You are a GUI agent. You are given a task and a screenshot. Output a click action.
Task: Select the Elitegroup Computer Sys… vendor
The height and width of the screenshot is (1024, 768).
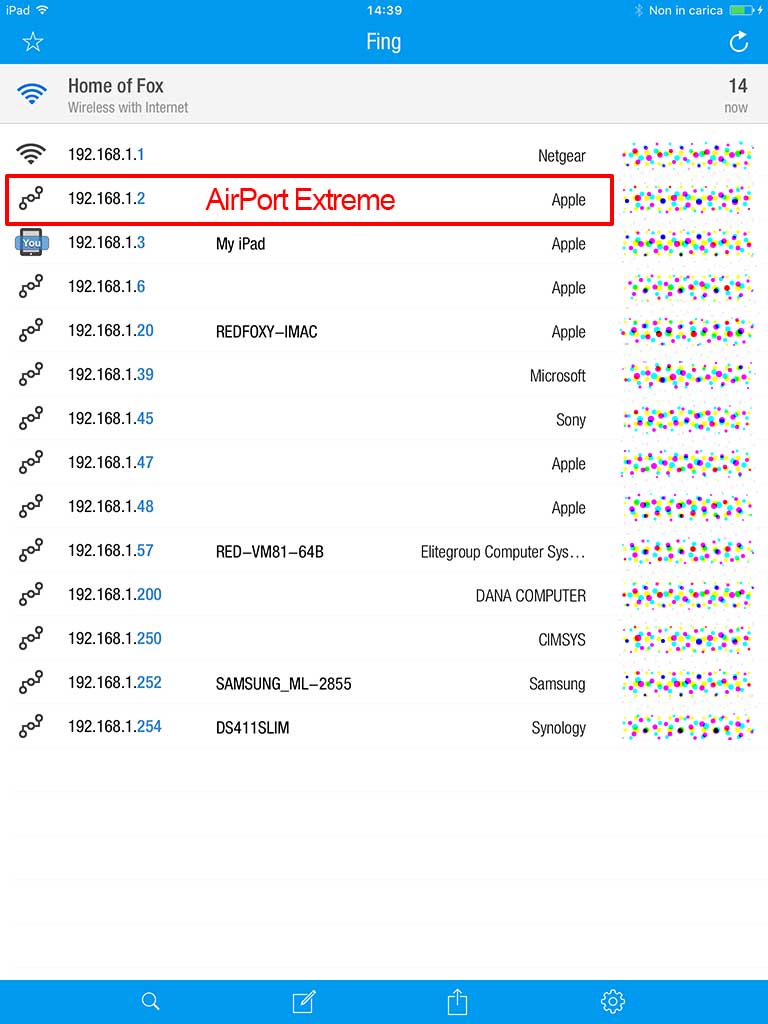click(503, 552)
